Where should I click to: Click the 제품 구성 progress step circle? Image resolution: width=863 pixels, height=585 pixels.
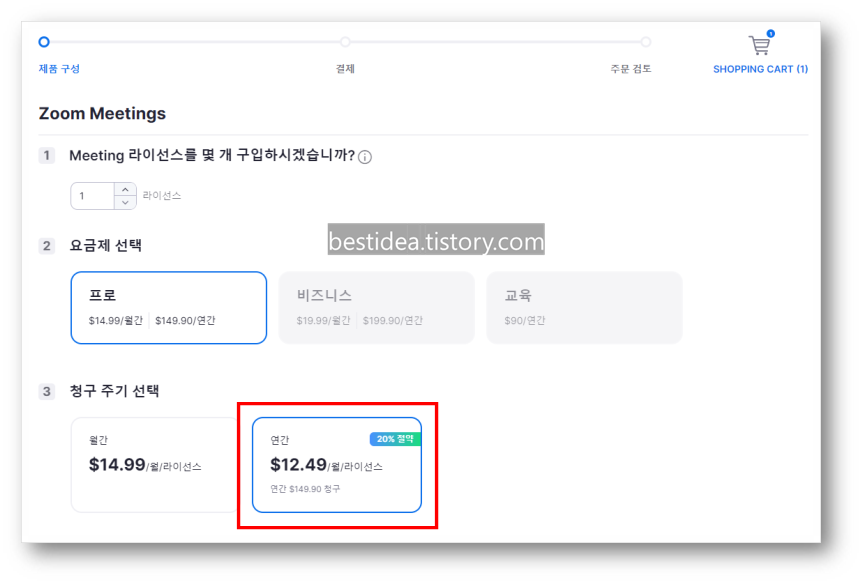[x=44, y=42]
